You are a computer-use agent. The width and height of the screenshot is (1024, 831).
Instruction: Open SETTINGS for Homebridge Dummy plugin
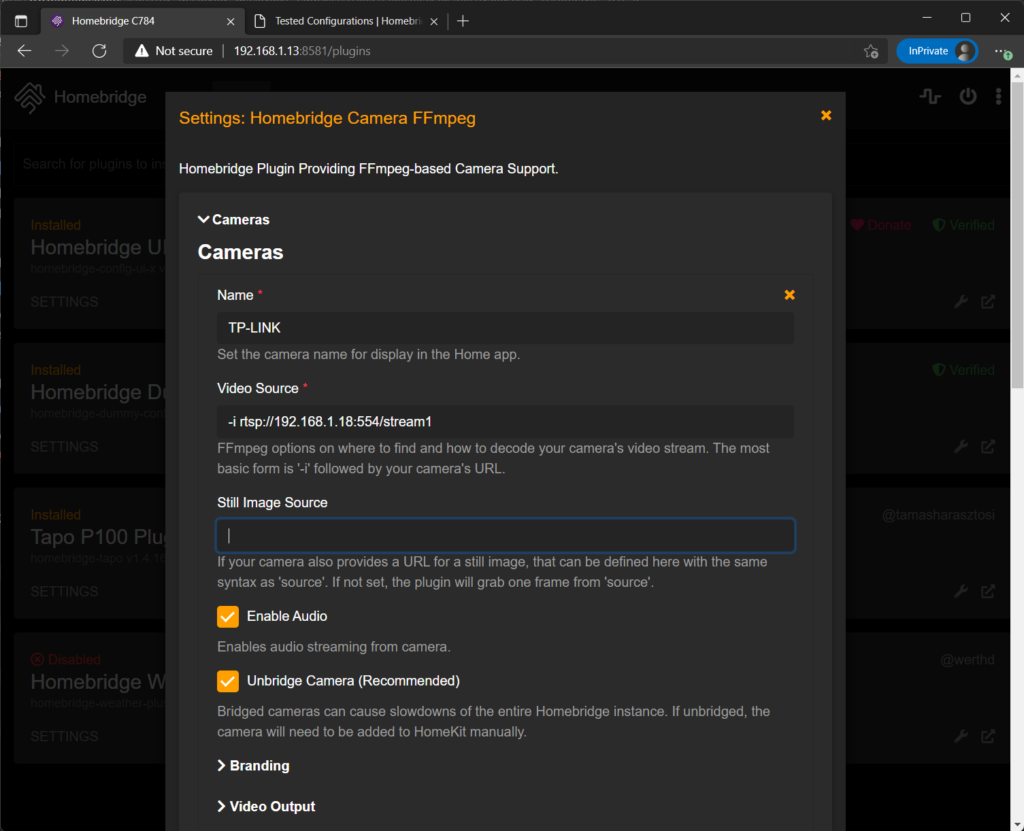point(65,447)
